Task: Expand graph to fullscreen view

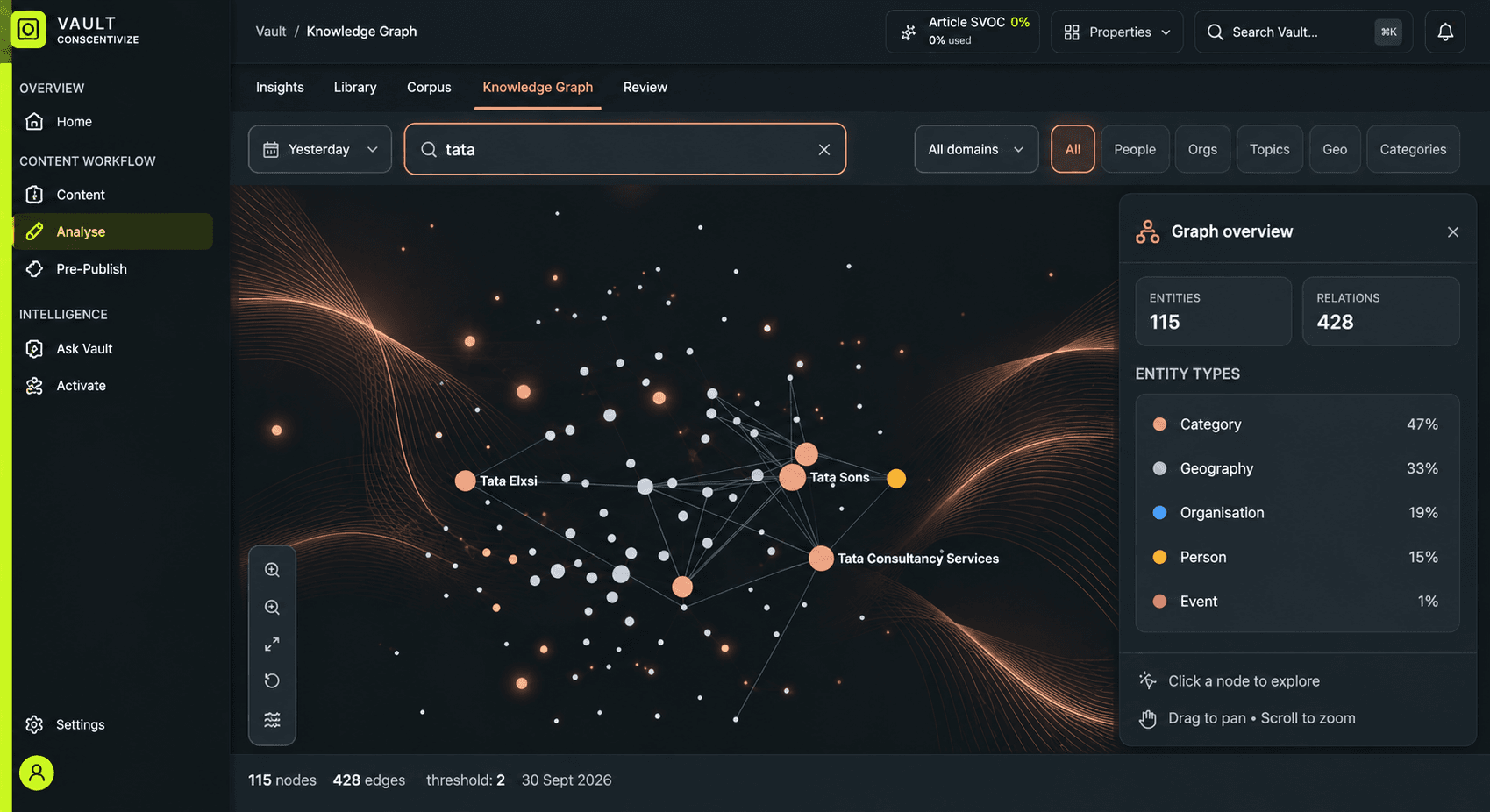Action: tap(272, 645)
